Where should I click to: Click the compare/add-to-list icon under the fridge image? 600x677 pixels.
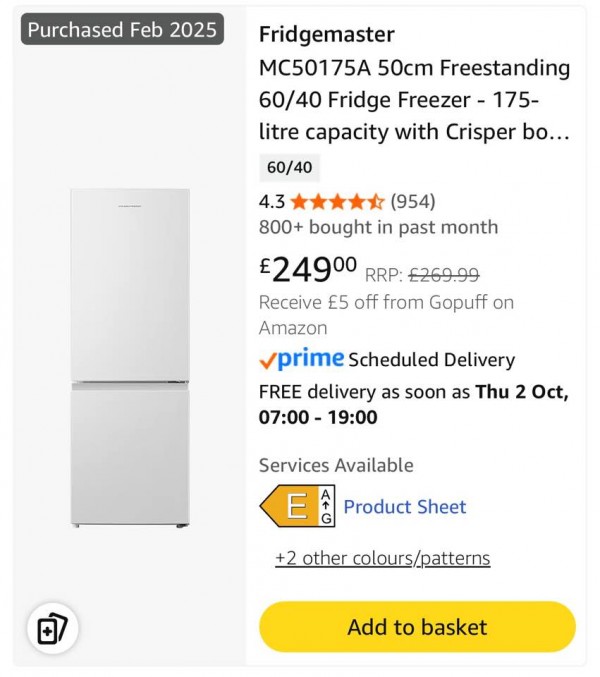tap(51, 630)
